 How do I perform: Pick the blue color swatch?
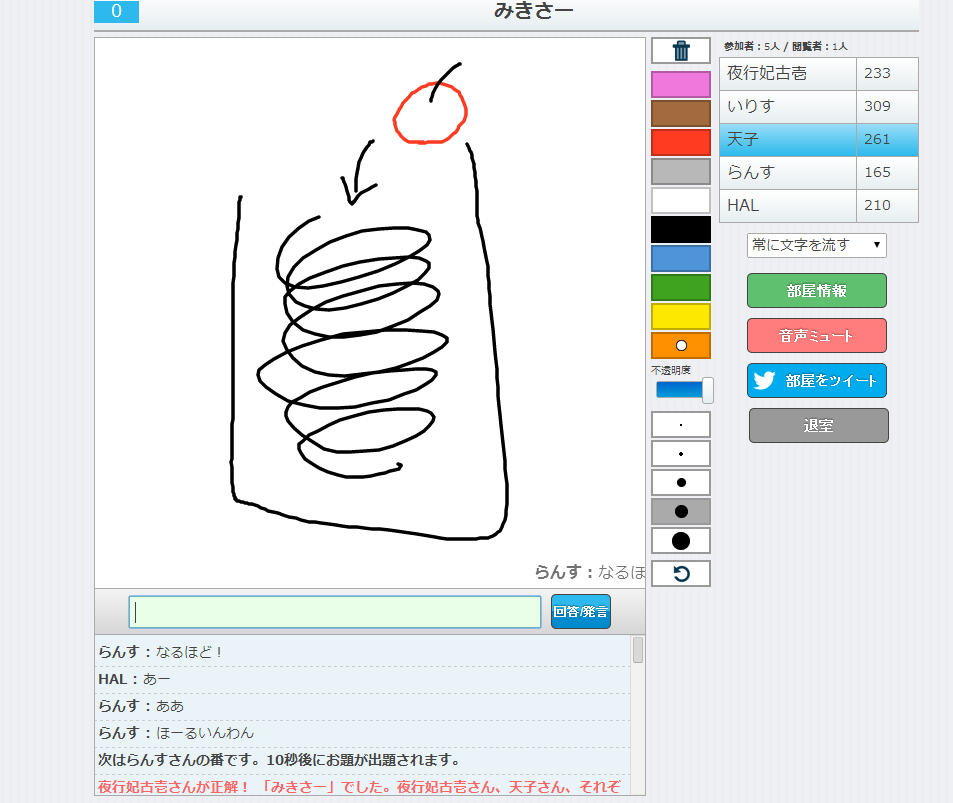(681, 259)
